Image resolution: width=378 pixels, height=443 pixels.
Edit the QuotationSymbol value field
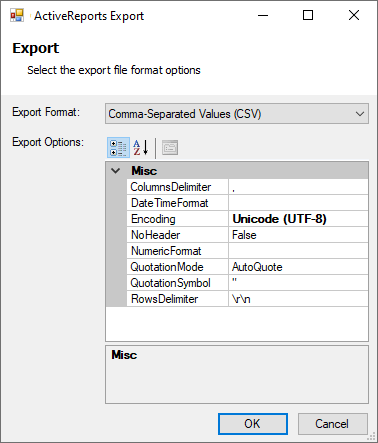298,283
